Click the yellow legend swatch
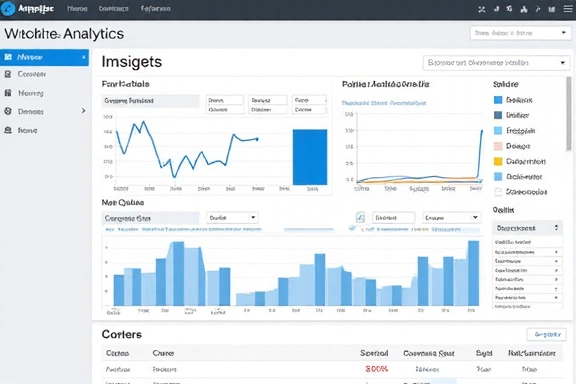The height and width of the screenshot is (384, 576). click(x=498, y=161)
